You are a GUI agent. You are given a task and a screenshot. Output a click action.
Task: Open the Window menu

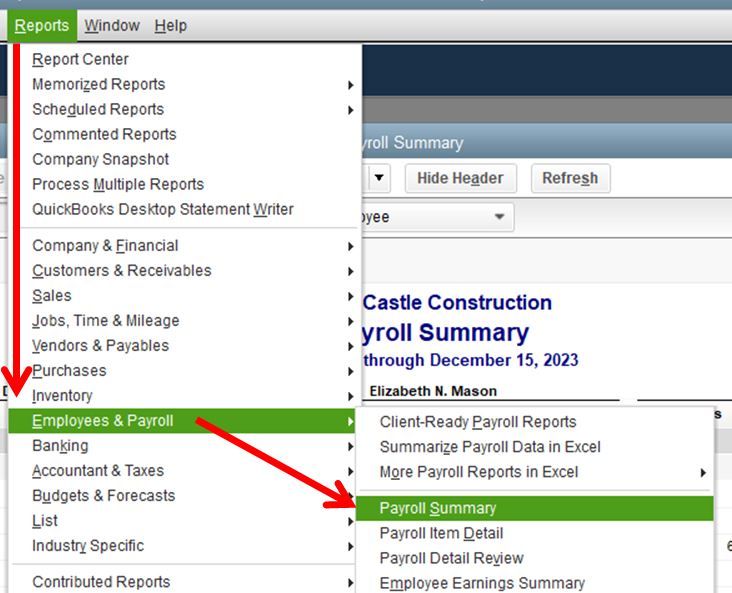[112, 25]
